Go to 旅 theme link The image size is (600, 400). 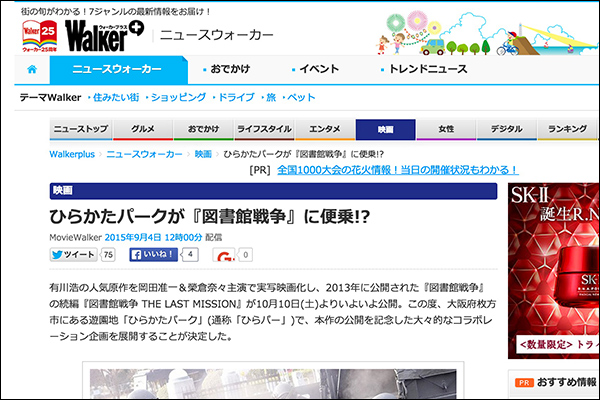point(269,98)
